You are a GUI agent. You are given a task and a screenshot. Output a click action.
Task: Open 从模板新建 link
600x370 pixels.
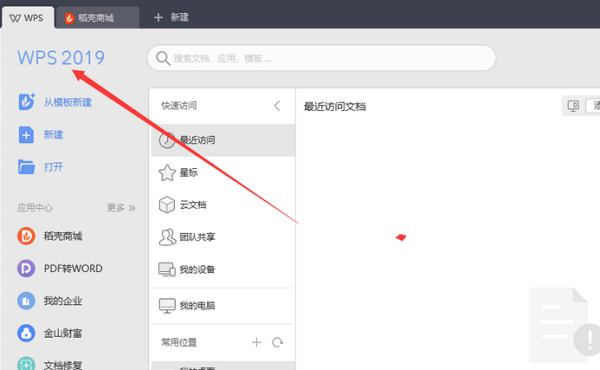point(67,102)
